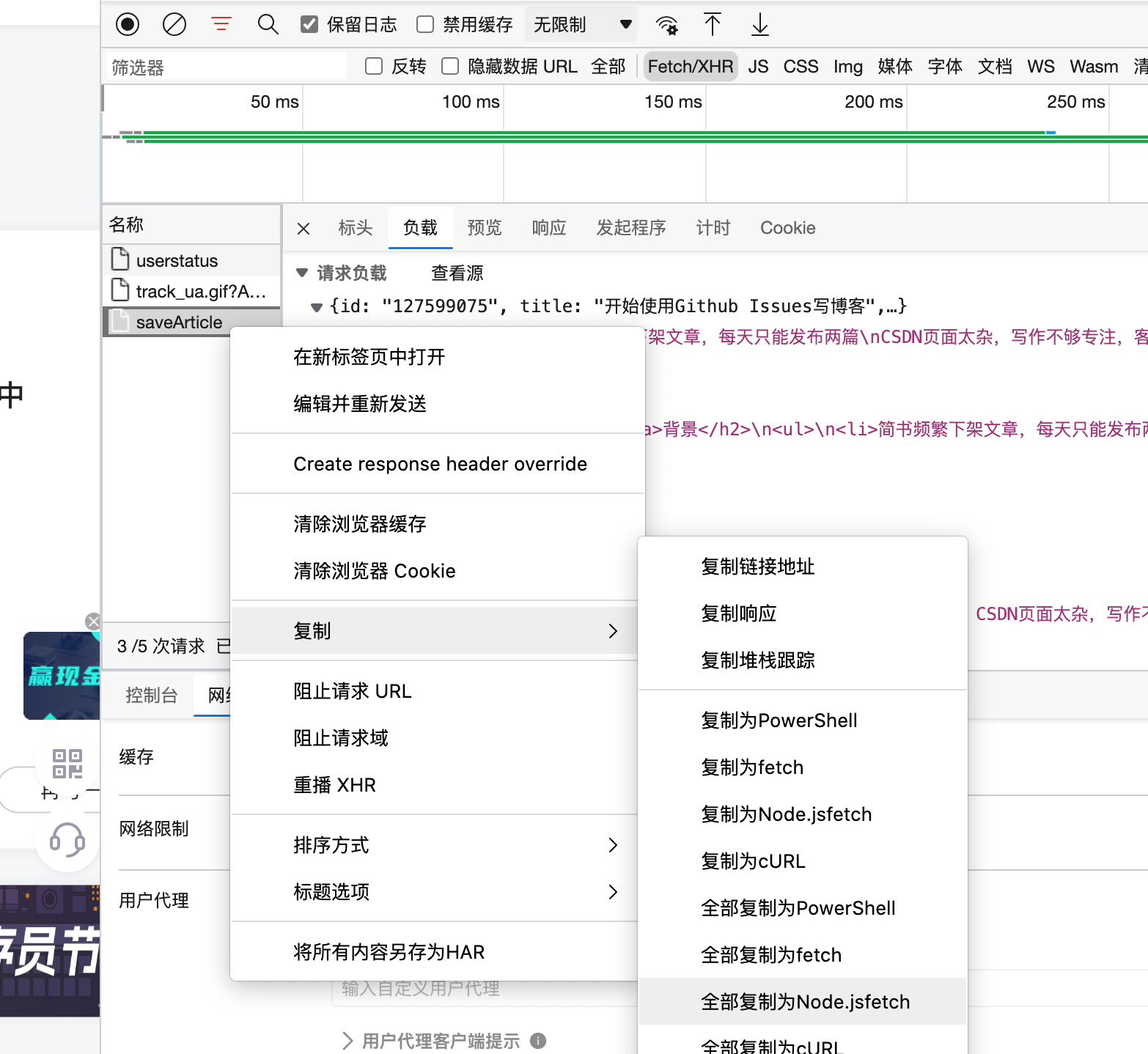Switch to the 预览 tab

pos(484,227)
